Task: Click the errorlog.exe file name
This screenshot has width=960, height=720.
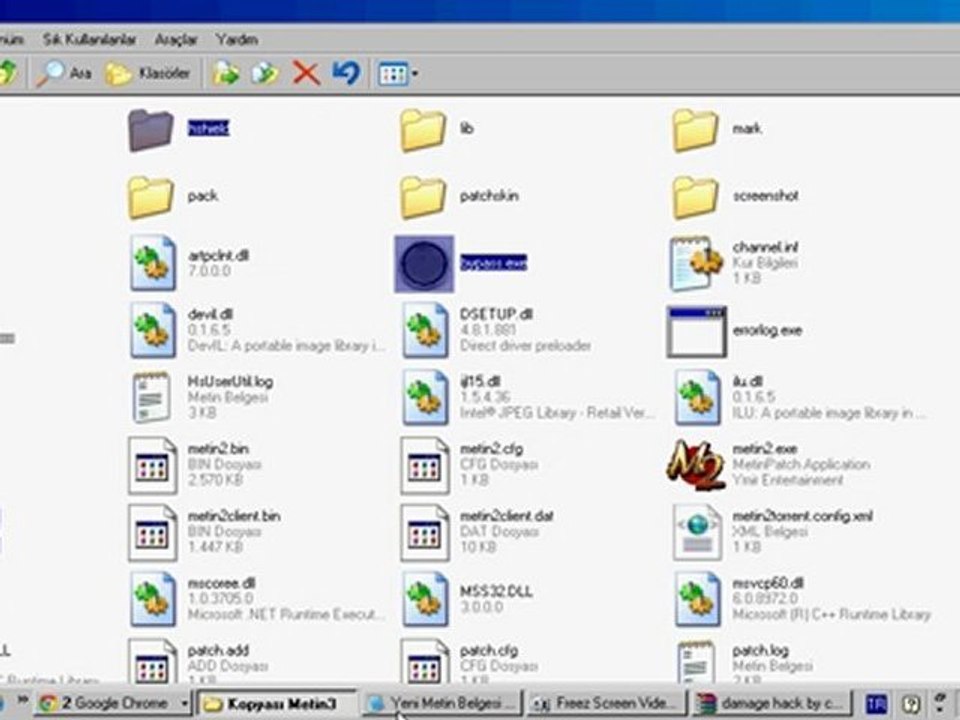Action: pyautogui.click(x=767, y=331)
